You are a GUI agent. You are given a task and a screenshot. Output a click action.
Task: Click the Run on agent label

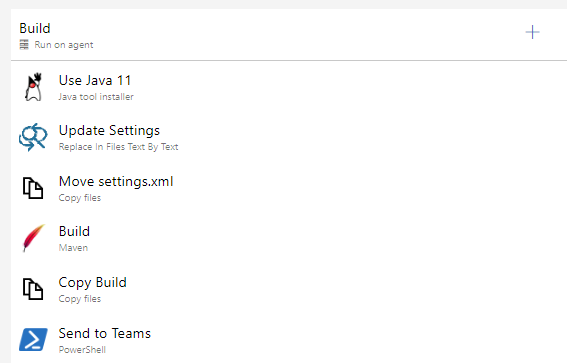pos(64,45)
